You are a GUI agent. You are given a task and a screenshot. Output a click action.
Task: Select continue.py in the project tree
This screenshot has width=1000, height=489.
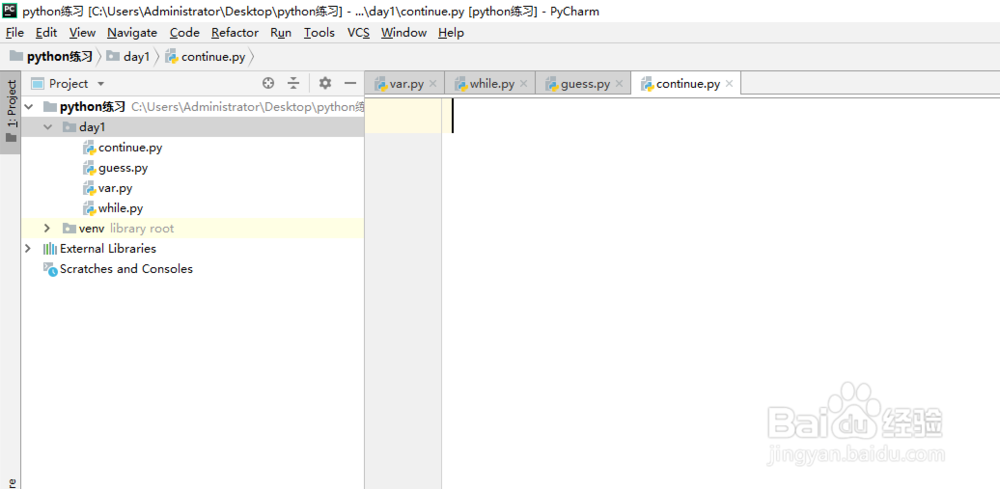click(x=193, y=147)
